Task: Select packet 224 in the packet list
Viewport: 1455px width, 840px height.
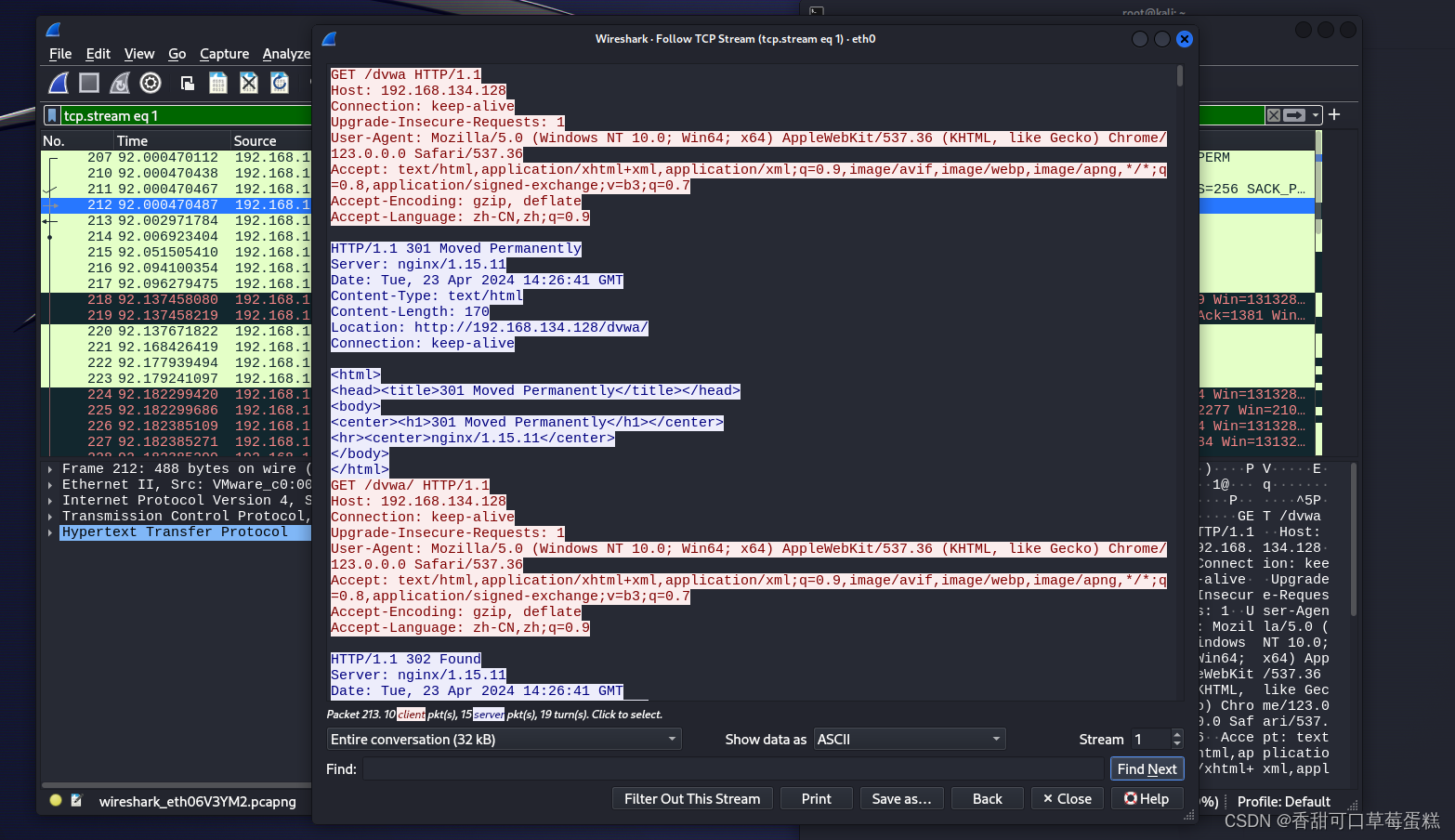Action: coord(177,394)
